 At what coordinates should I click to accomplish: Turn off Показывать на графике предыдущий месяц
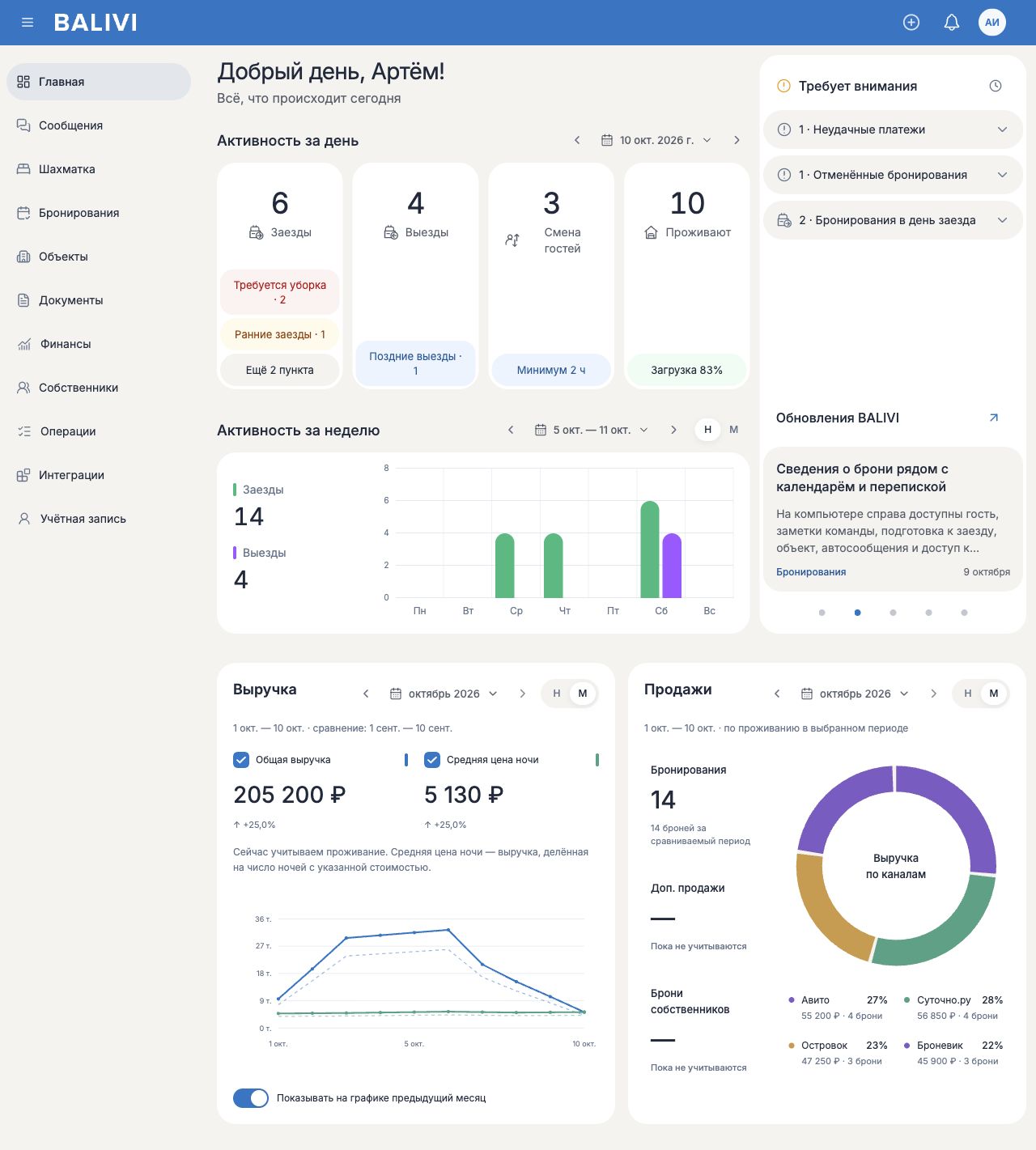coord(251,1098)
